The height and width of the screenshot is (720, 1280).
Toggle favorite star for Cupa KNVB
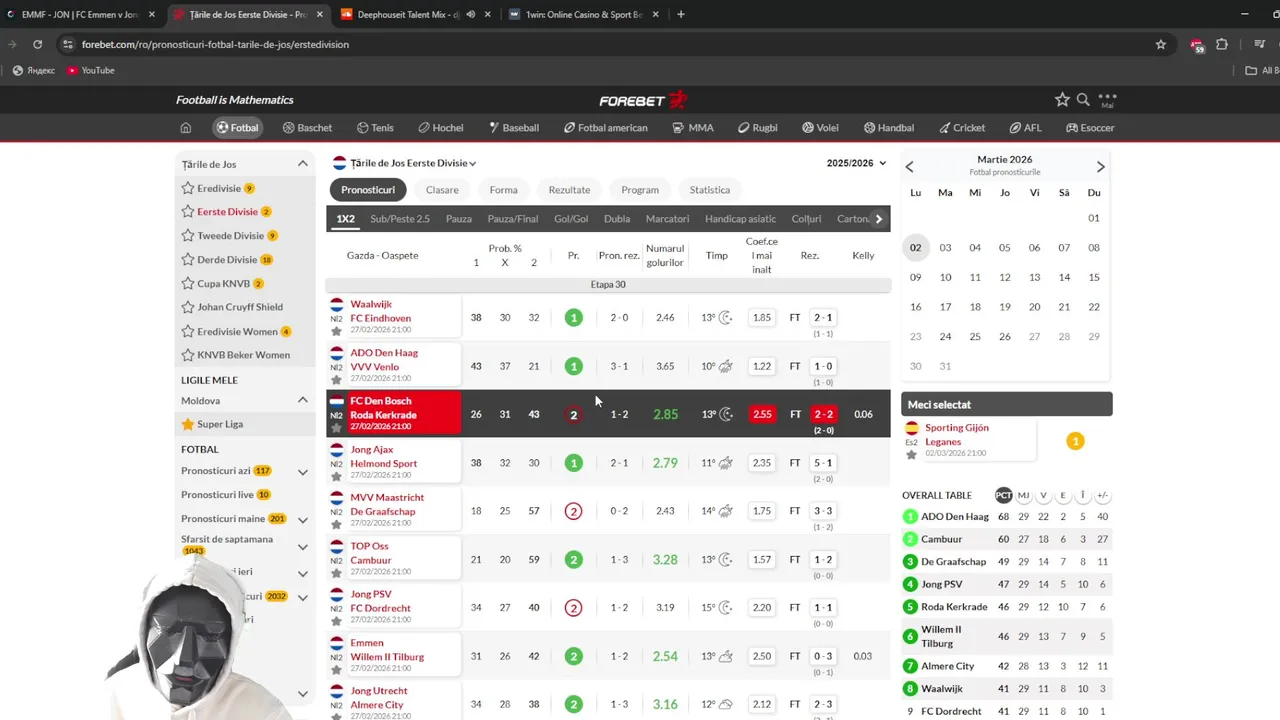(187, 284)
